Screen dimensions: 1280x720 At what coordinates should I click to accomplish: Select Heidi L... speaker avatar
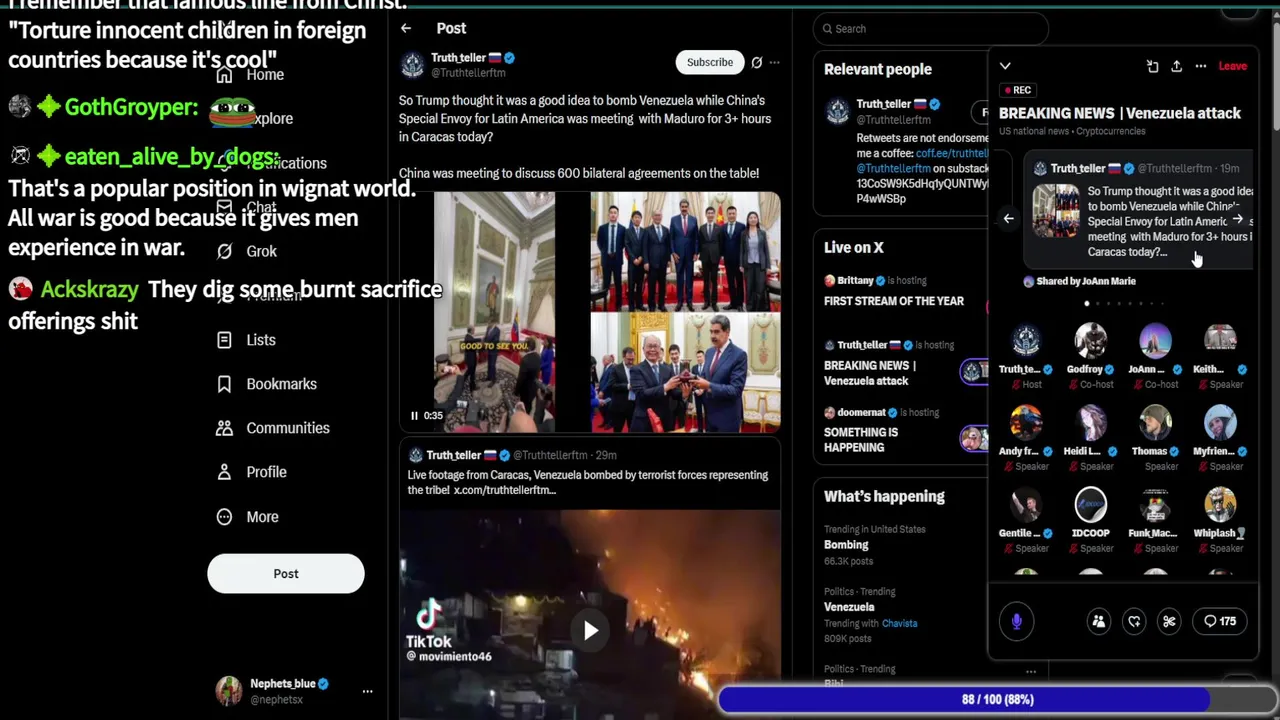pos(1090,423)
